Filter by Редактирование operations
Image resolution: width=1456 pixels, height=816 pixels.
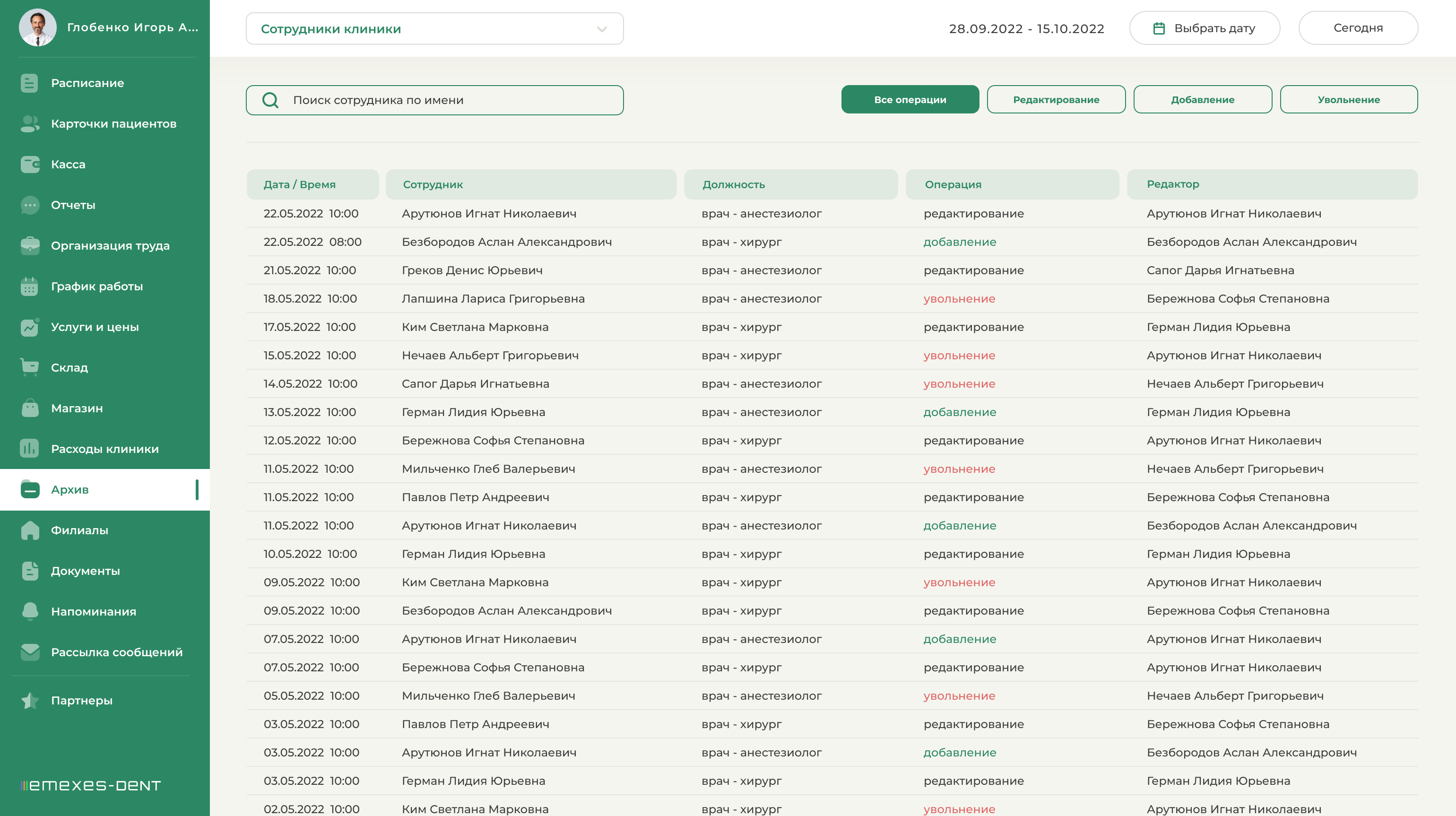coord(1056,99)
